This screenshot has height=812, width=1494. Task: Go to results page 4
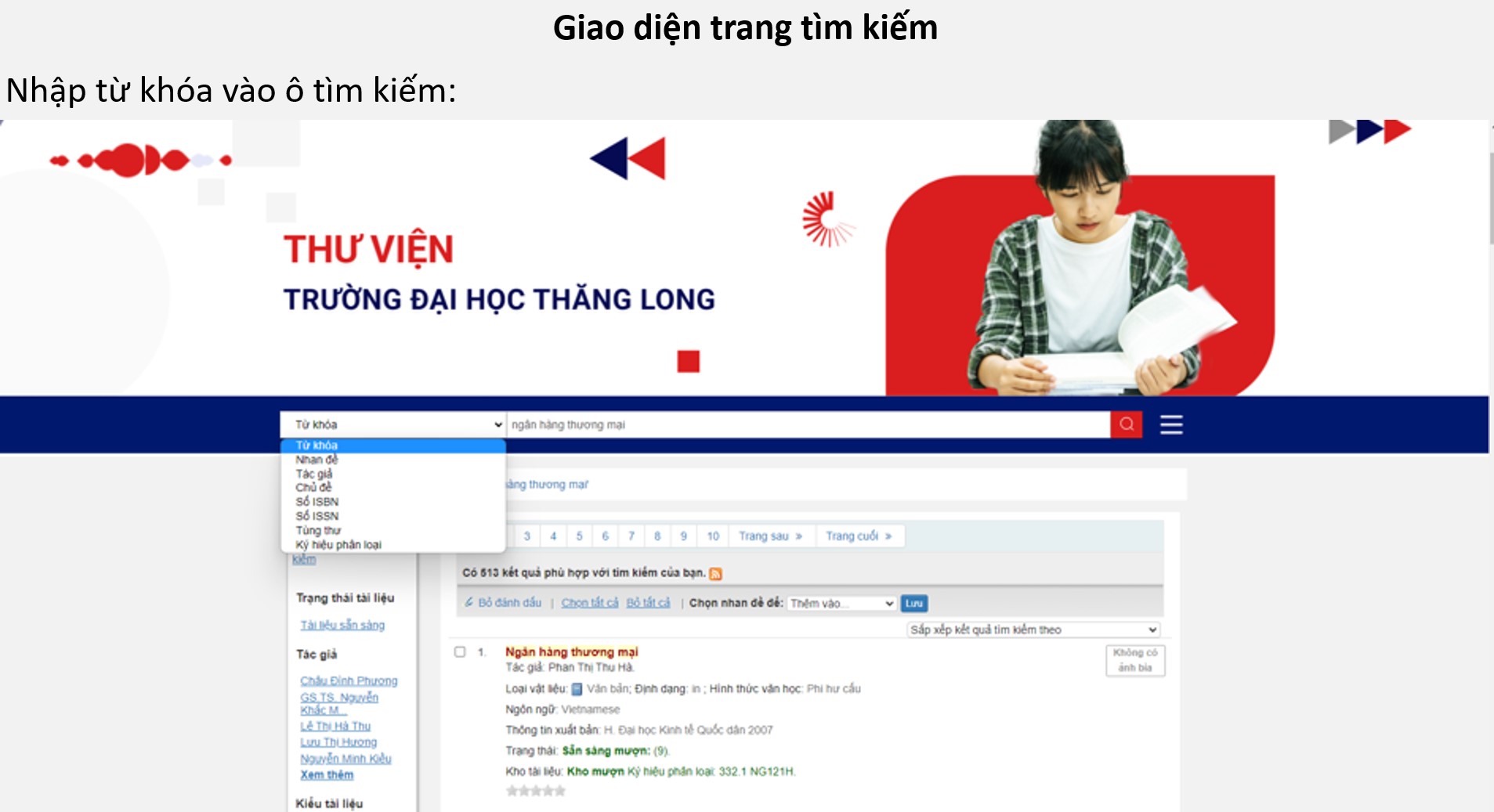coord(553,536)
